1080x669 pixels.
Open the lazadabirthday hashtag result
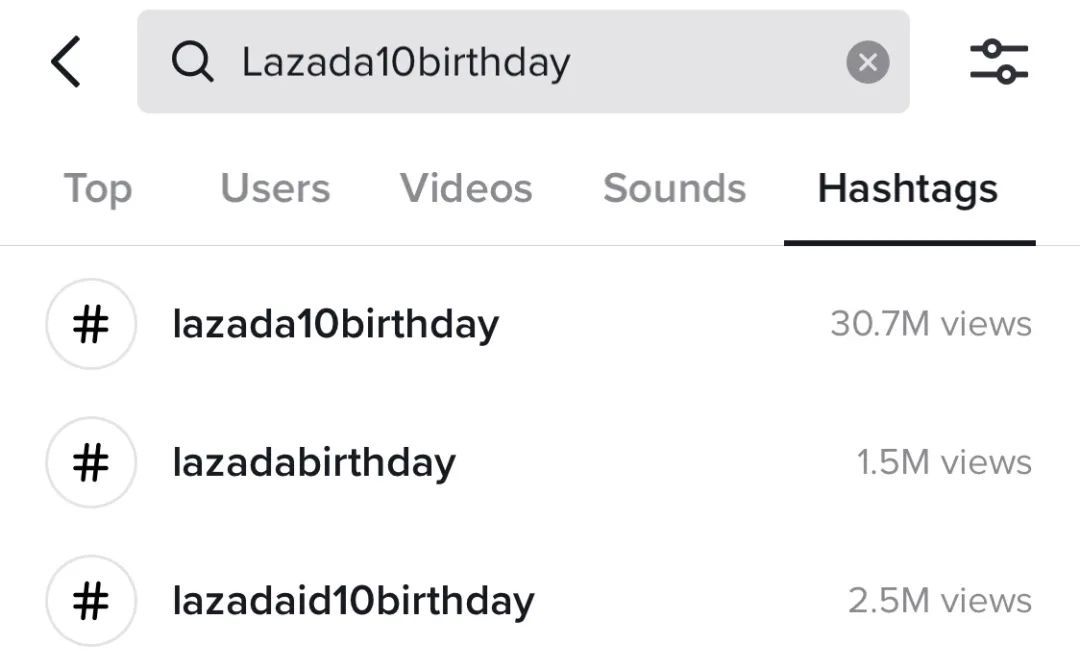pos(314,462)
